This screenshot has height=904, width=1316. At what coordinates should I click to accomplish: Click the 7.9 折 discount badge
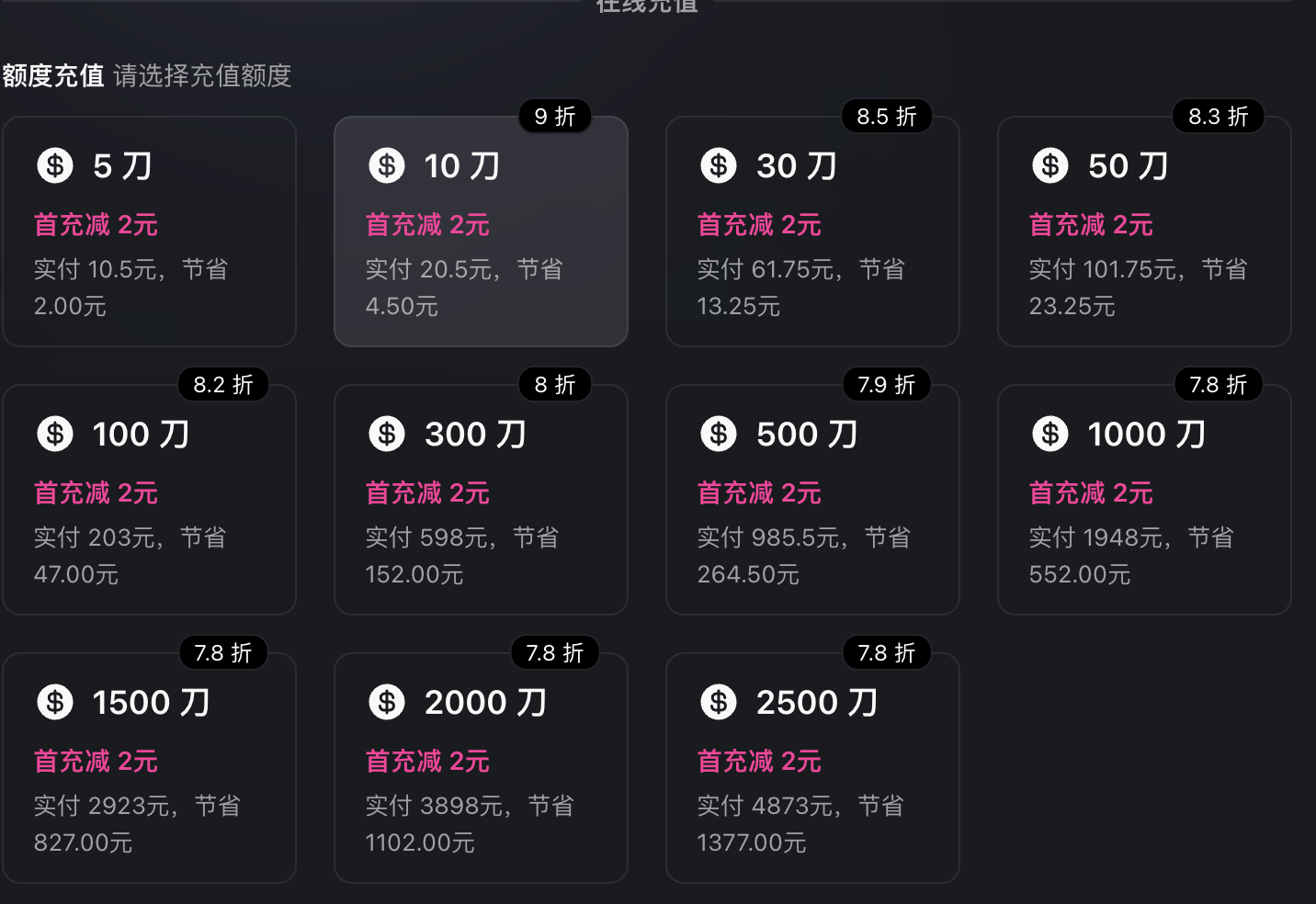click(x=886, y=385)
